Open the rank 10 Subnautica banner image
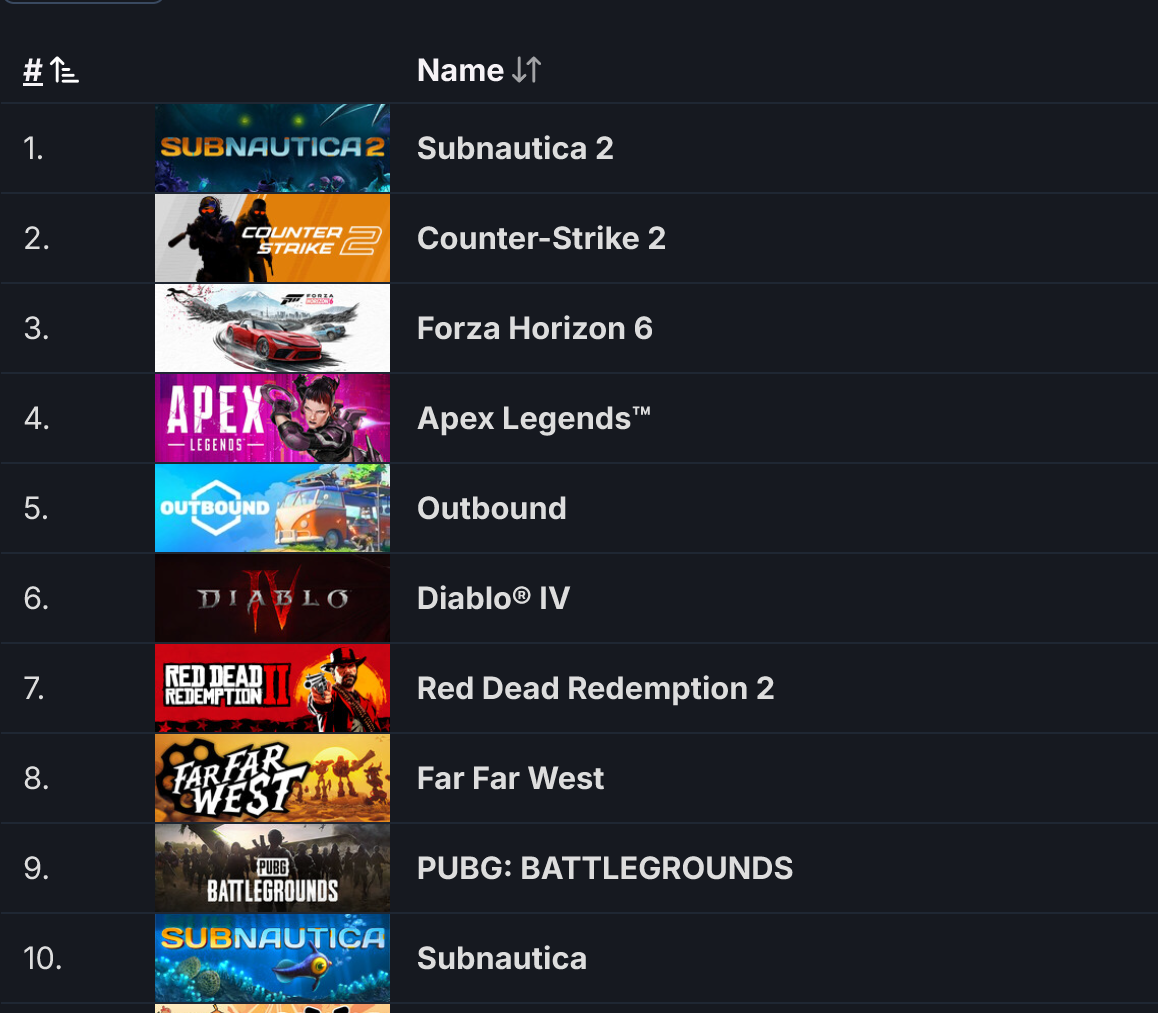This screenshot has width=1158, height=1013. click(273, 959)
